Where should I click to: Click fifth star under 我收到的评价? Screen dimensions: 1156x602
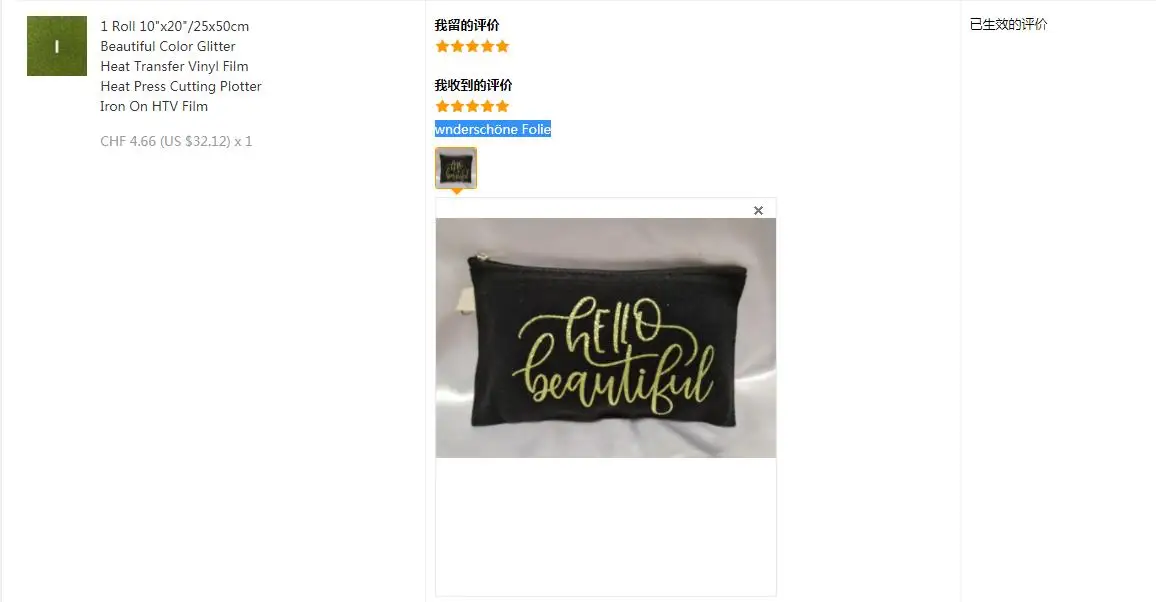(x=503, y=106)
